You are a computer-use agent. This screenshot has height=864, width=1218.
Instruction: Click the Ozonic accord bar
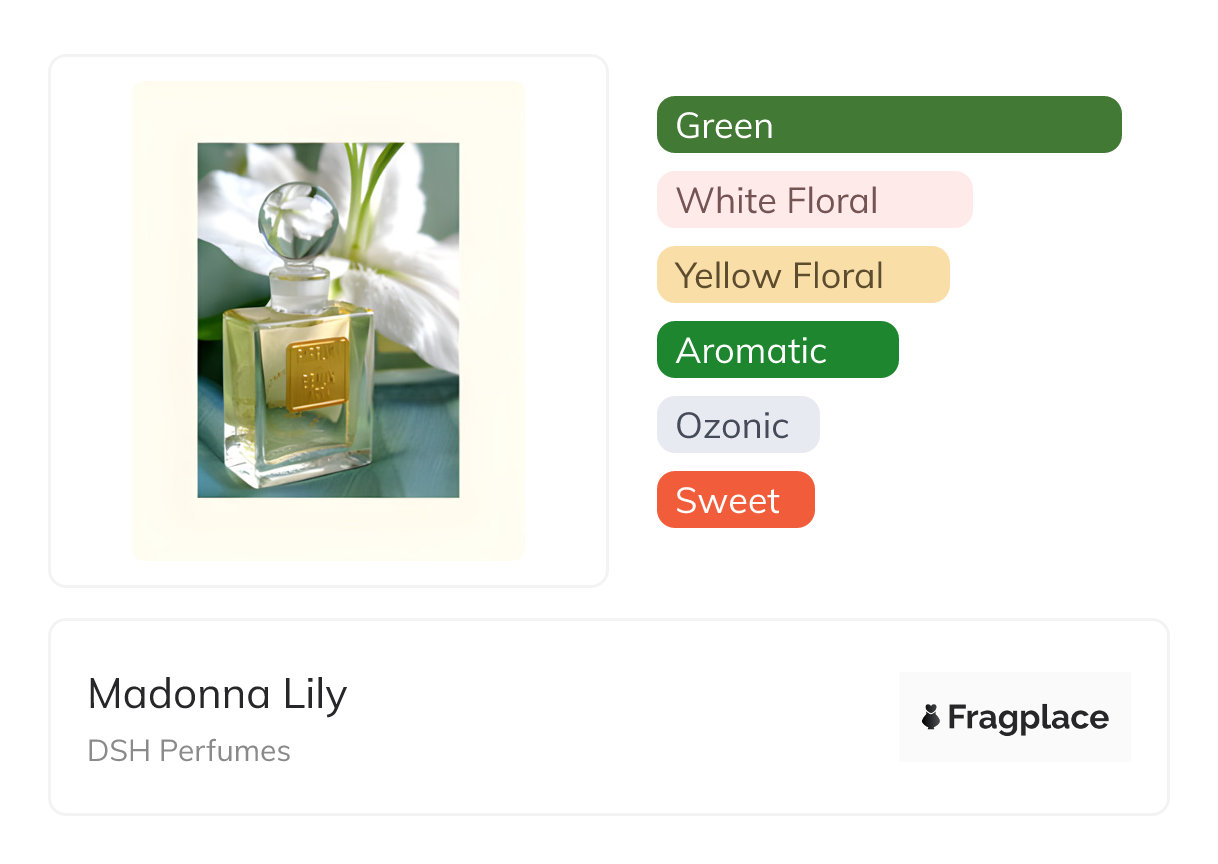point(737,425)
